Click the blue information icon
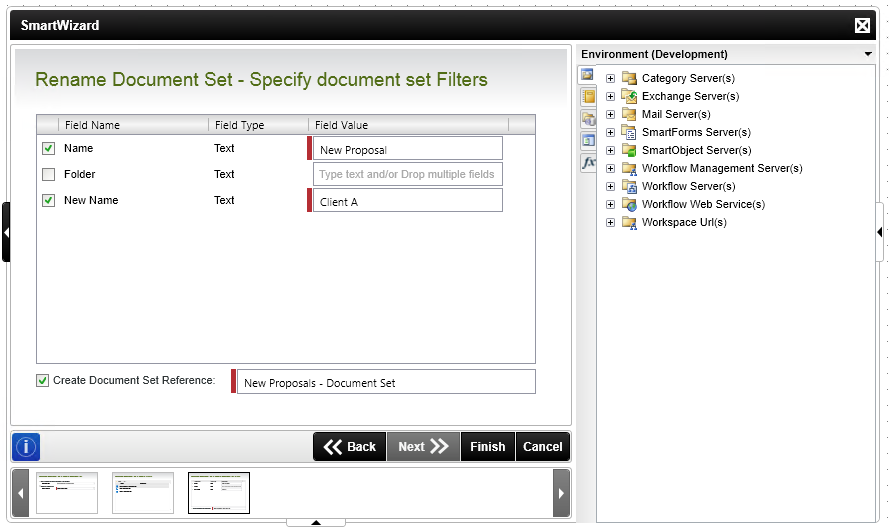 coord(26,447)
